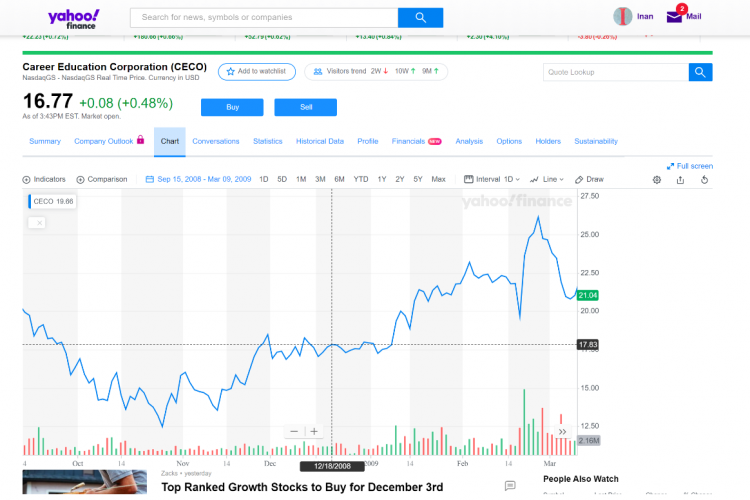Remove CECO series with the x button

tap(38, 223)
